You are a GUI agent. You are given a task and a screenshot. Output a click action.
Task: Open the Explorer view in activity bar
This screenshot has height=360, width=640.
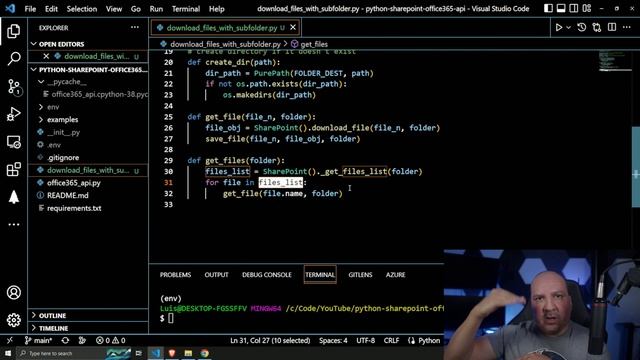(x=13, y=31)
